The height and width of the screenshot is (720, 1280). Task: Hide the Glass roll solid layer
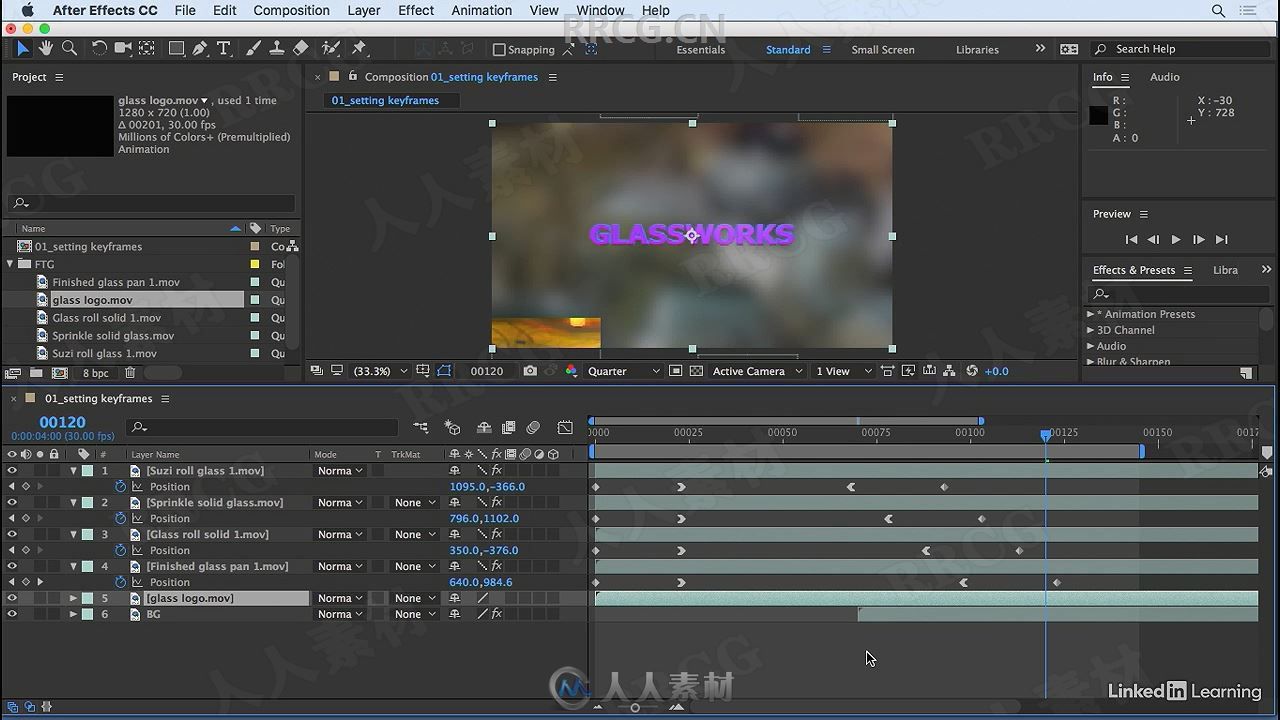12,534
